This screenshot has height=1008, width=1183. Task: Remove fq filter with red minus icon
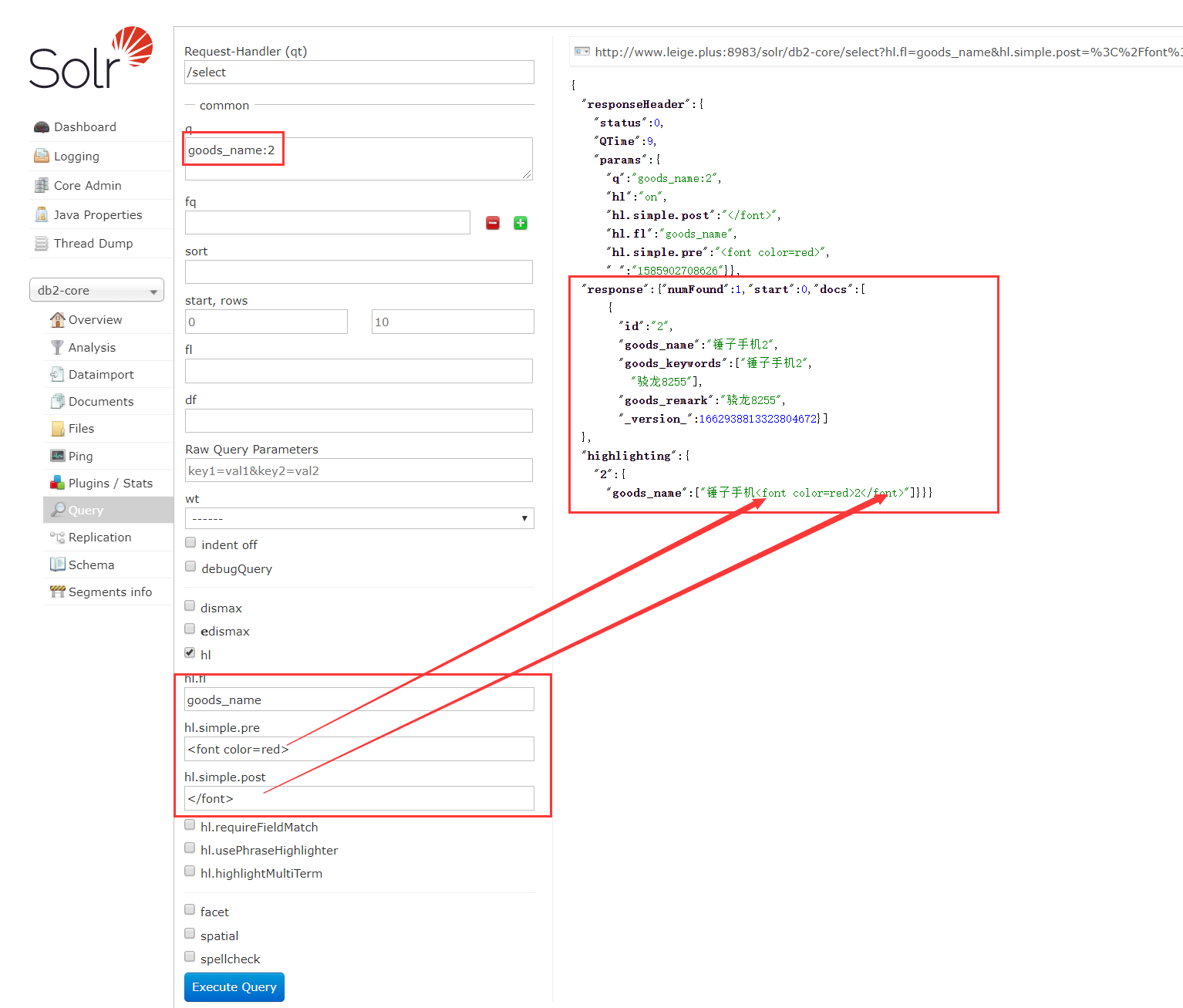pos(493,223)
